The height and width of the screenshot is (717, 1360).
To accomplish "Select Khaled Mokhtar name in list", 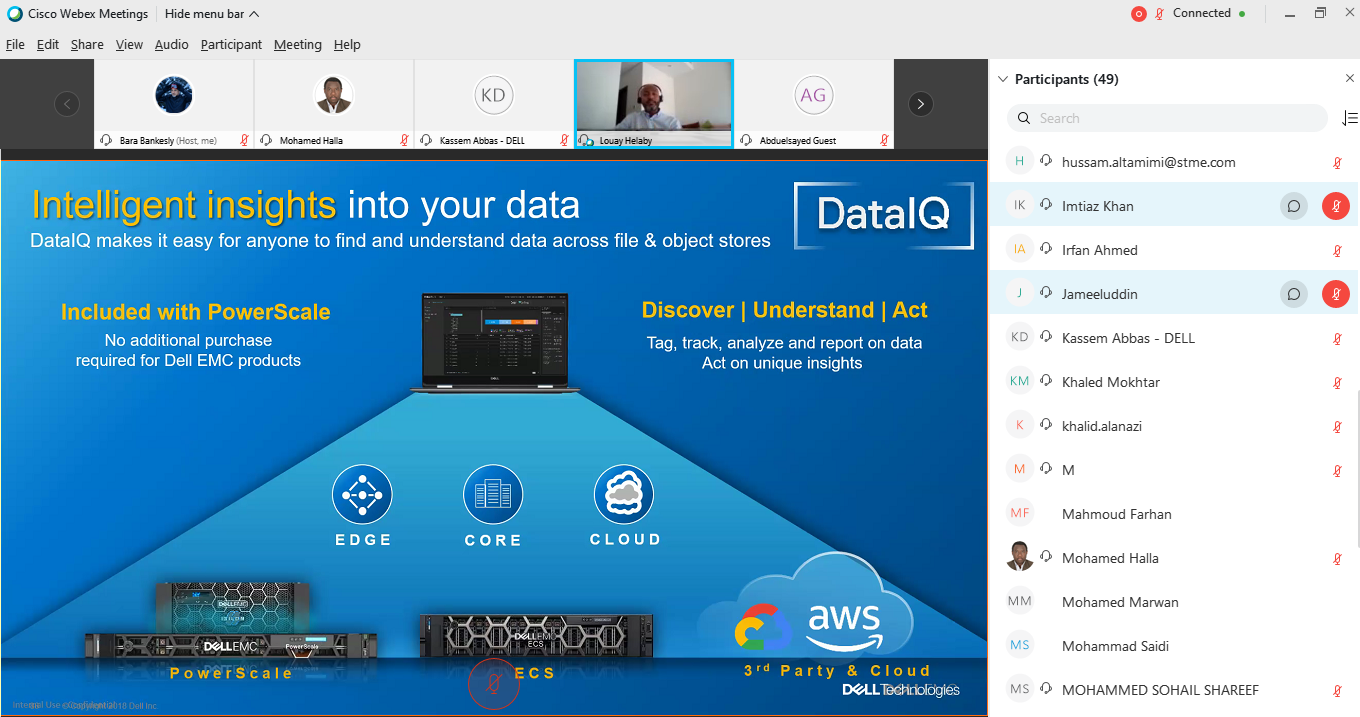I will pos(1111,382).
